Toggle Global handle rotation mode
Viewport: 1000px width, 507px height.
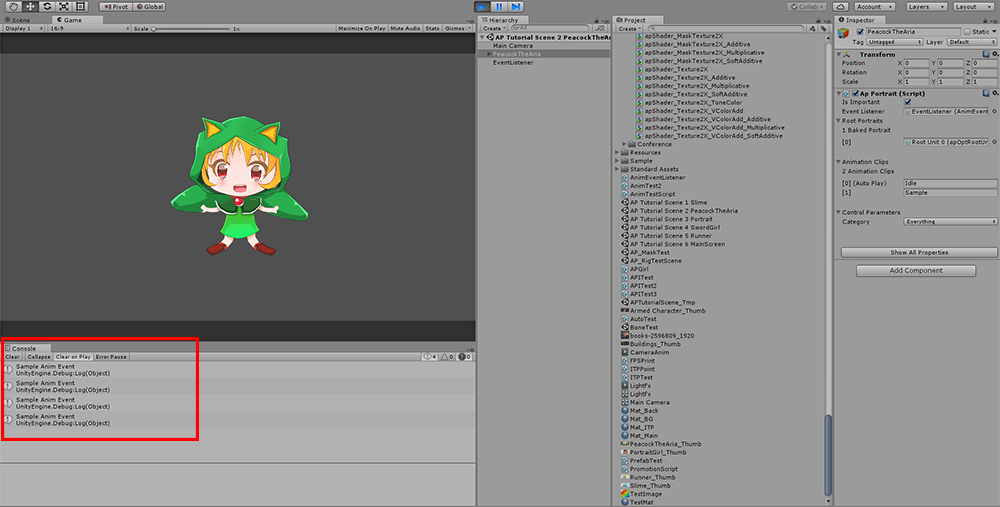point(149,6)
